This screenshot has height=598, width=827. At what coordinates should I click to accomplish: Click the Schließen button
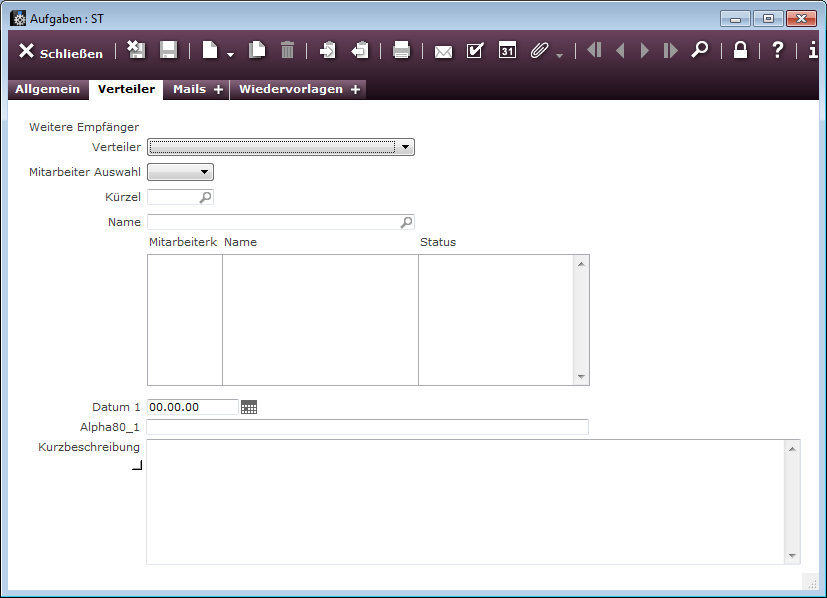click(x=61, y=52)
